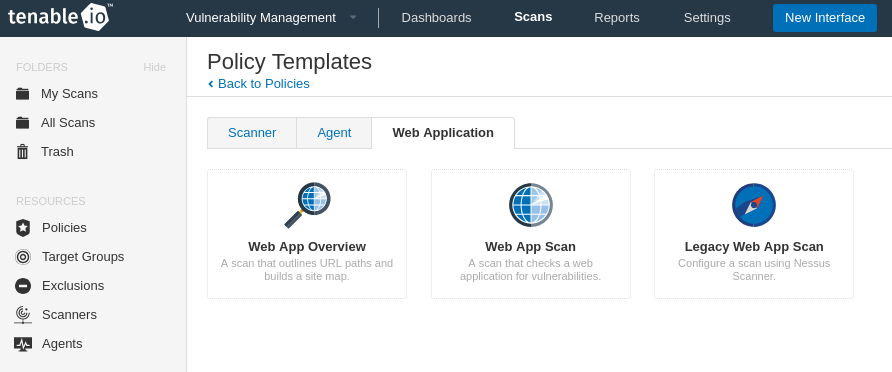Go to Reports in the top navigation
The image size is (892, 372).
pyautogui.click(x=617, y=18)
